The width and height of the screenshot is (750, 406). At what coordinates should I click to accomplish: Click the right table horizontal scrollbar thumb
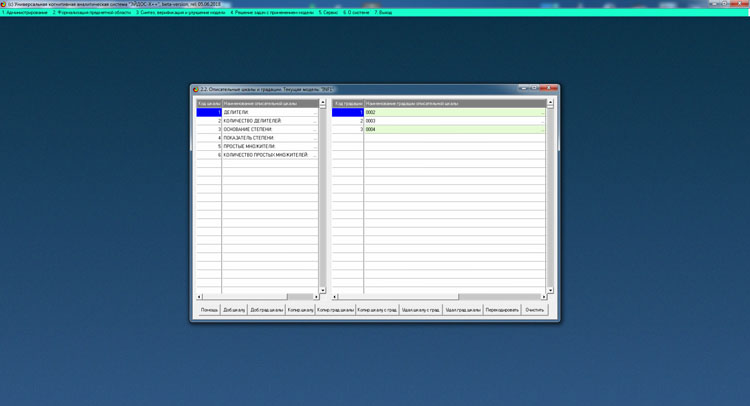(x=500, y=297)
